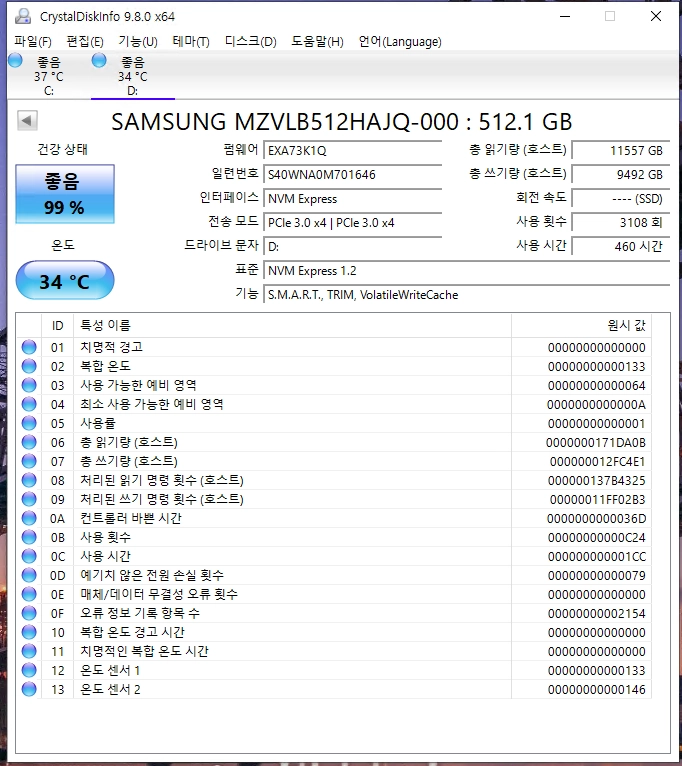Viewport: 682px width, 766px height.
Task: Click the ID column header
Action: (58, 325)
